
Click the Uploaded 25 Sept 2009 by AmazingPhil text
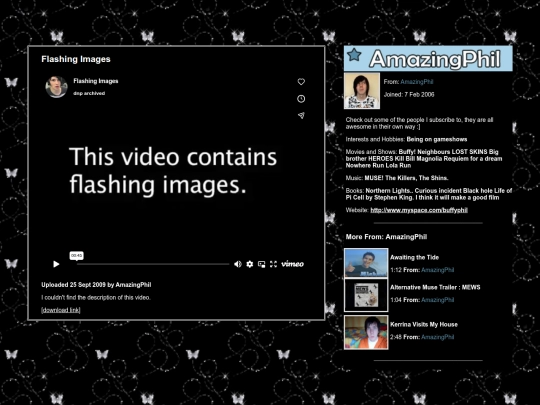[96, 285]
